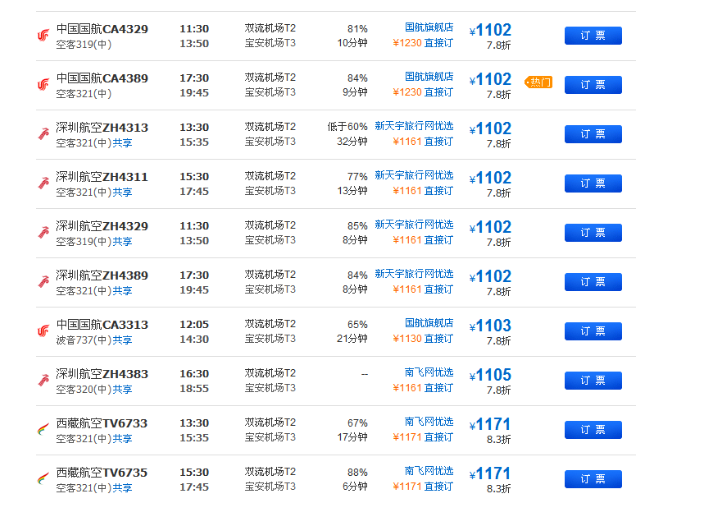Click on-time rate 低于60% for ZH4313
This screenshot has height=507, width=701.
(x=347, y=127)
